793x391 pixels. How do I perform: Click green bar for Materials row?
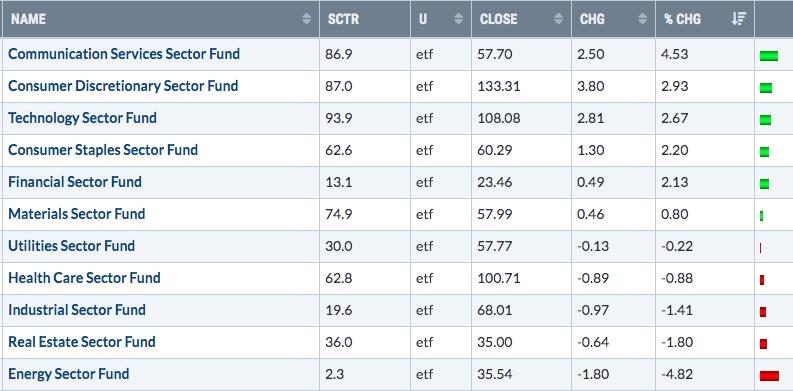[762, 216]
